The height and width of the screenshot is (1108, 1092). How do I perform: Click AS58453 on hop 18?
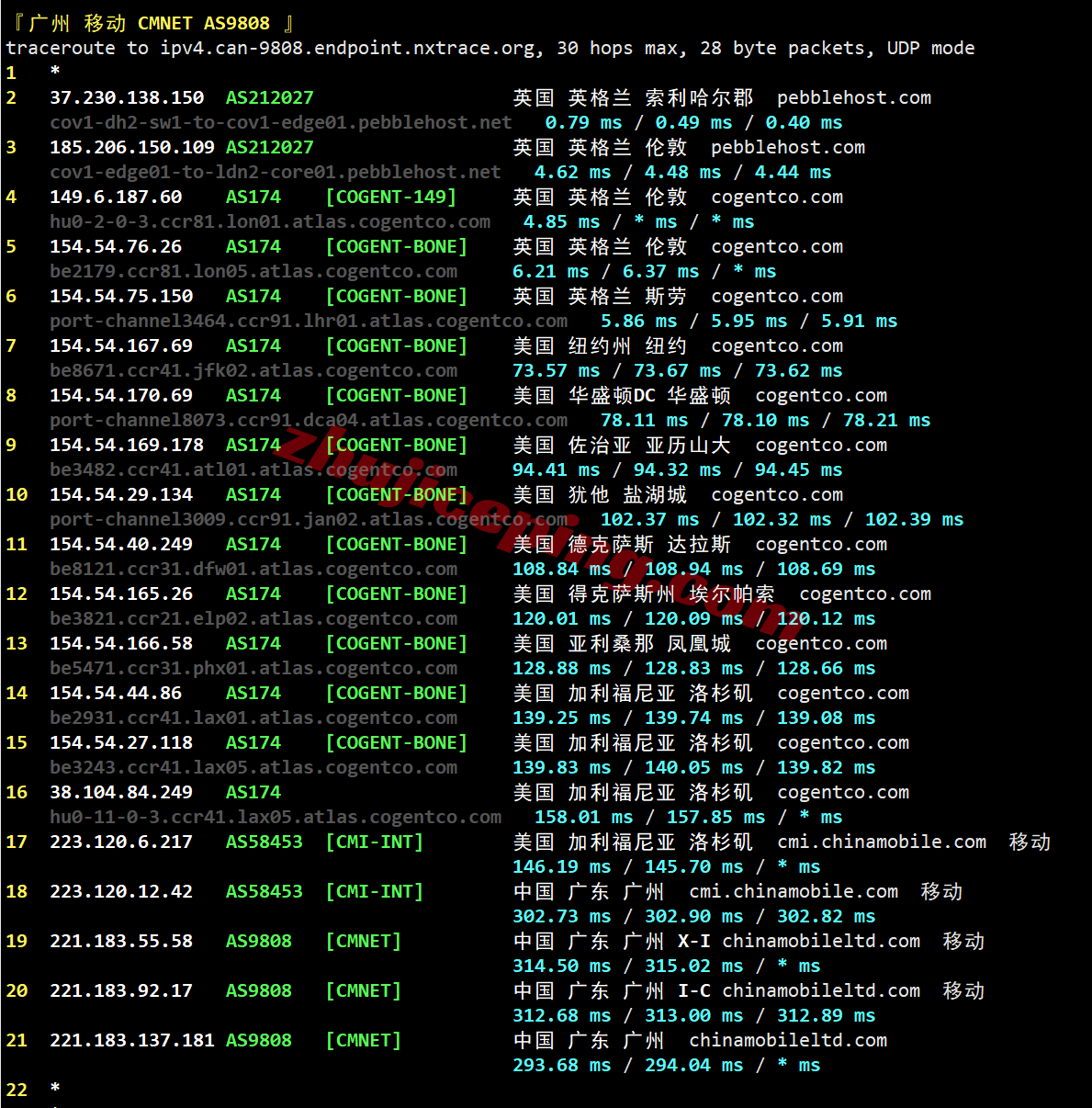click(265, 891)
